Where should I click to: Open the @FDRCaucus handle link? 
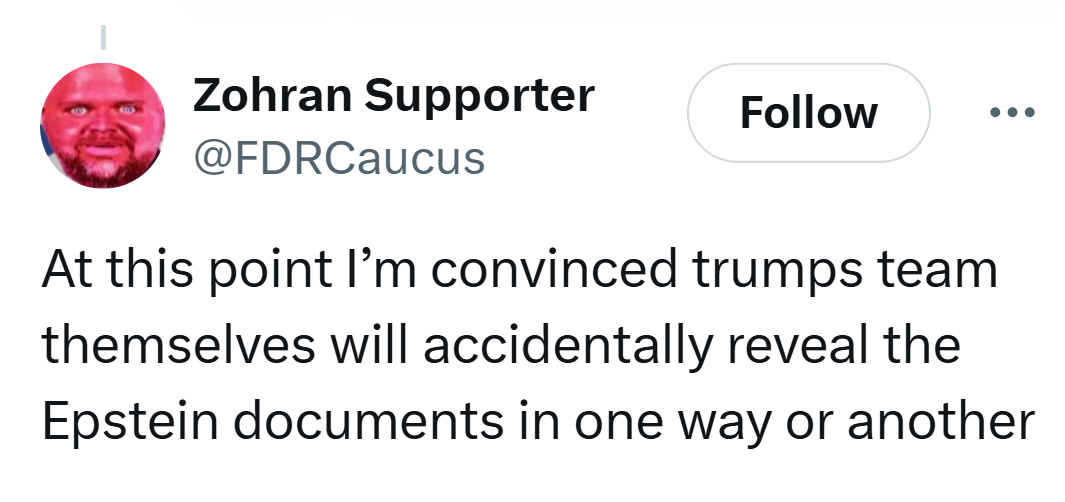click(x=337, y=157)
